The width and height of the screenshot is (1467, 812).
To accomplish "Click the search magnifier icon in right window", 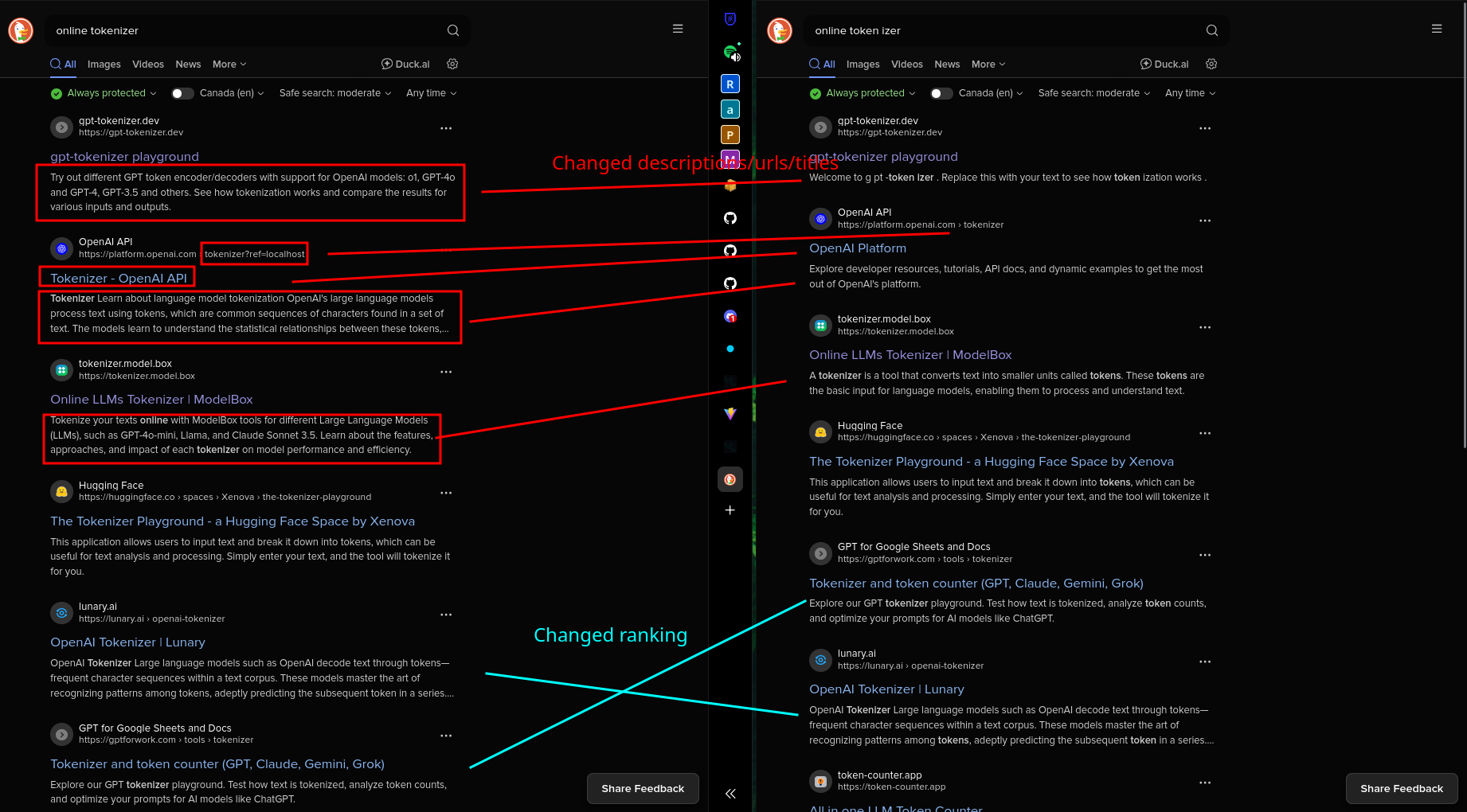I will tap(1212, 30).
